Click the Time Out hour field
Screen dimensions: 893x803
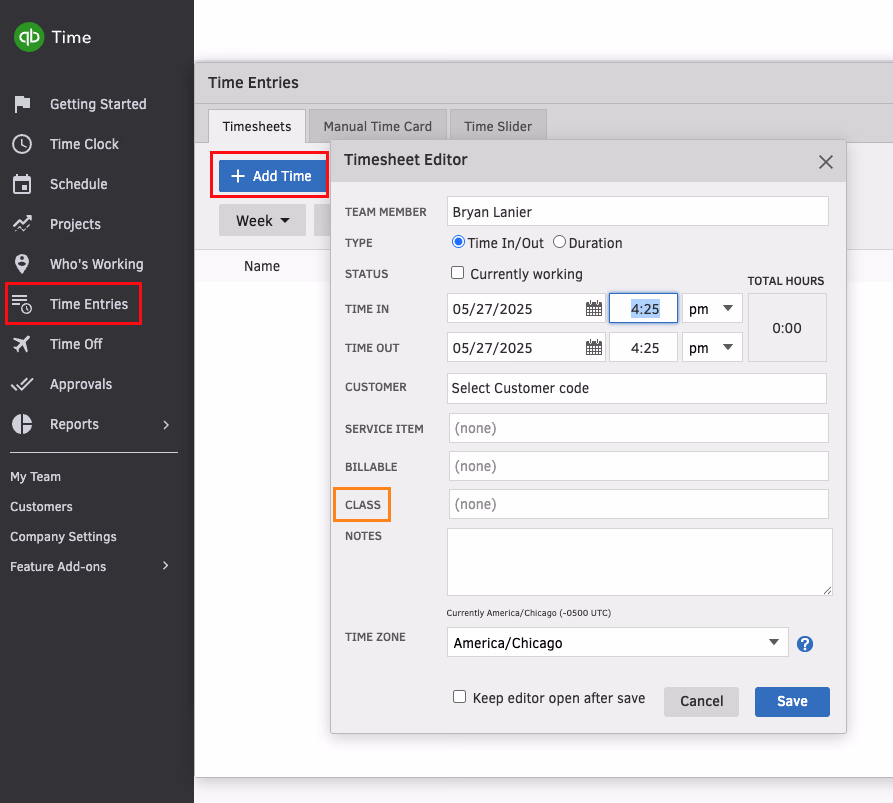point(644,347)
